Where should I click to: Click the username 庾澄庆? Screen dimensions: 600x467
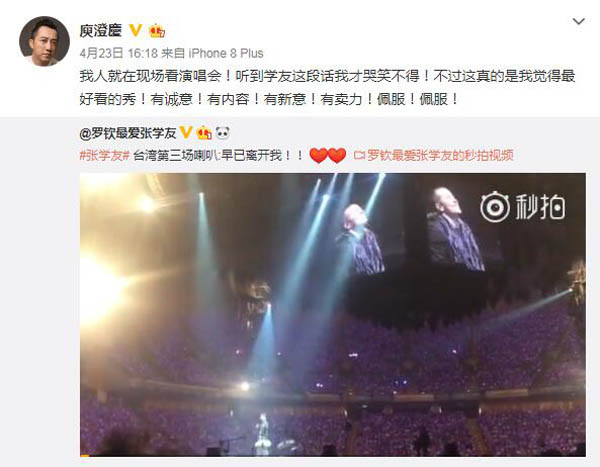(101, 30)
